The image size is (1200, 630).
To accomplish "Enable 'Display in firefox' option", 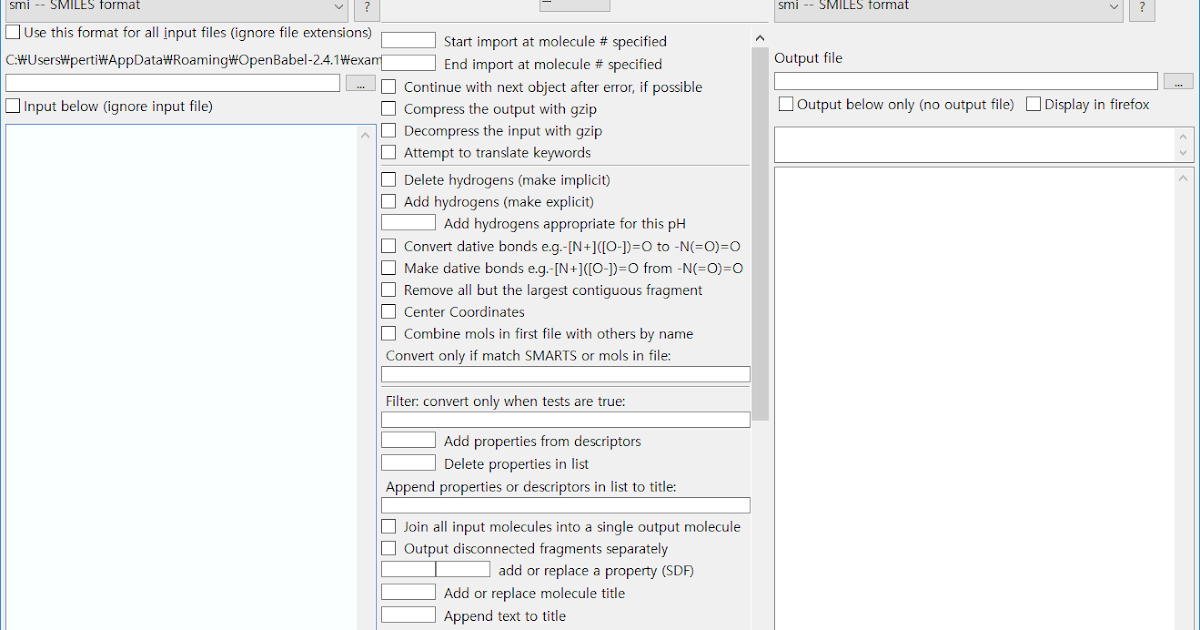I will pyautogui.click(x=1034, y=104).
